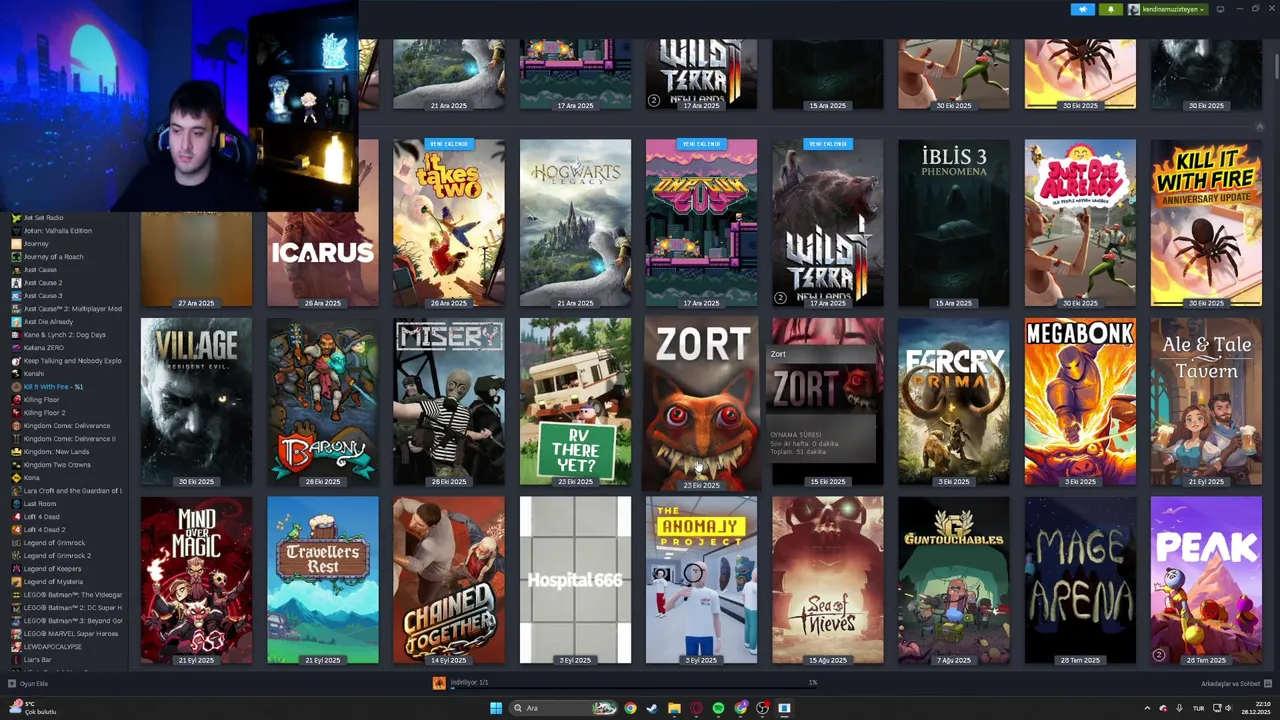Image resolution: width=1280 pixels, height=720 pixels.
Task: Select Last Room in game list
Action: [40, 504]
